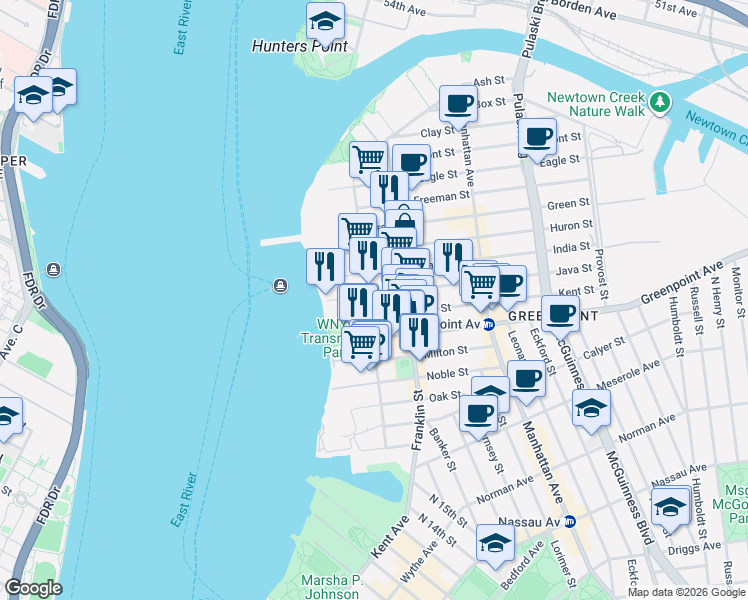
Task: Click the Borden Ave label
Action: pyautogui.click(x=583, y=10)
